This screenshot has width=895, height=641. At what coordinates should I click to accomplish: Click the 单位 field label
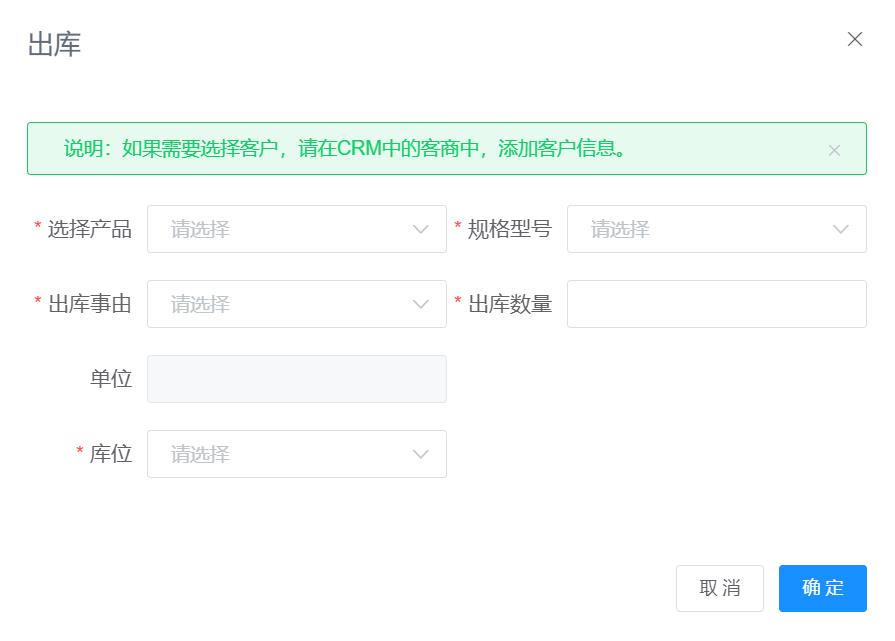111,379
